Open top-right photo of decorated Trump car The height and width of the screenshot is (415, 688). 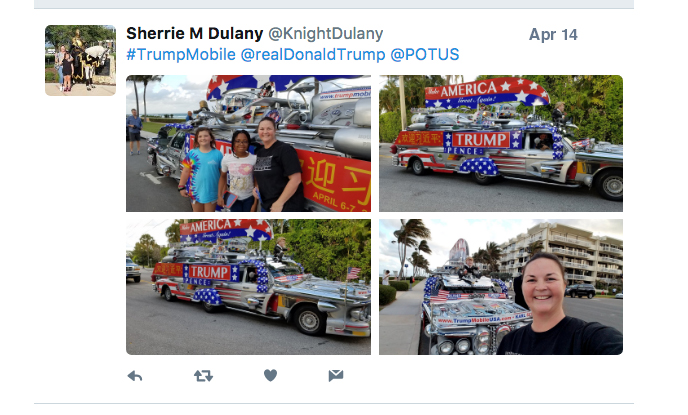pos(501,143)
